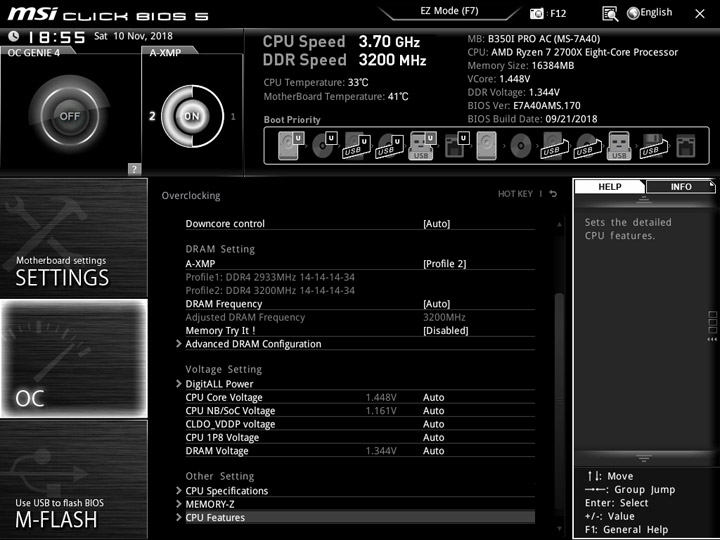
Task: Open the M-FLASH BIOS flashing section
Action: 73,479
